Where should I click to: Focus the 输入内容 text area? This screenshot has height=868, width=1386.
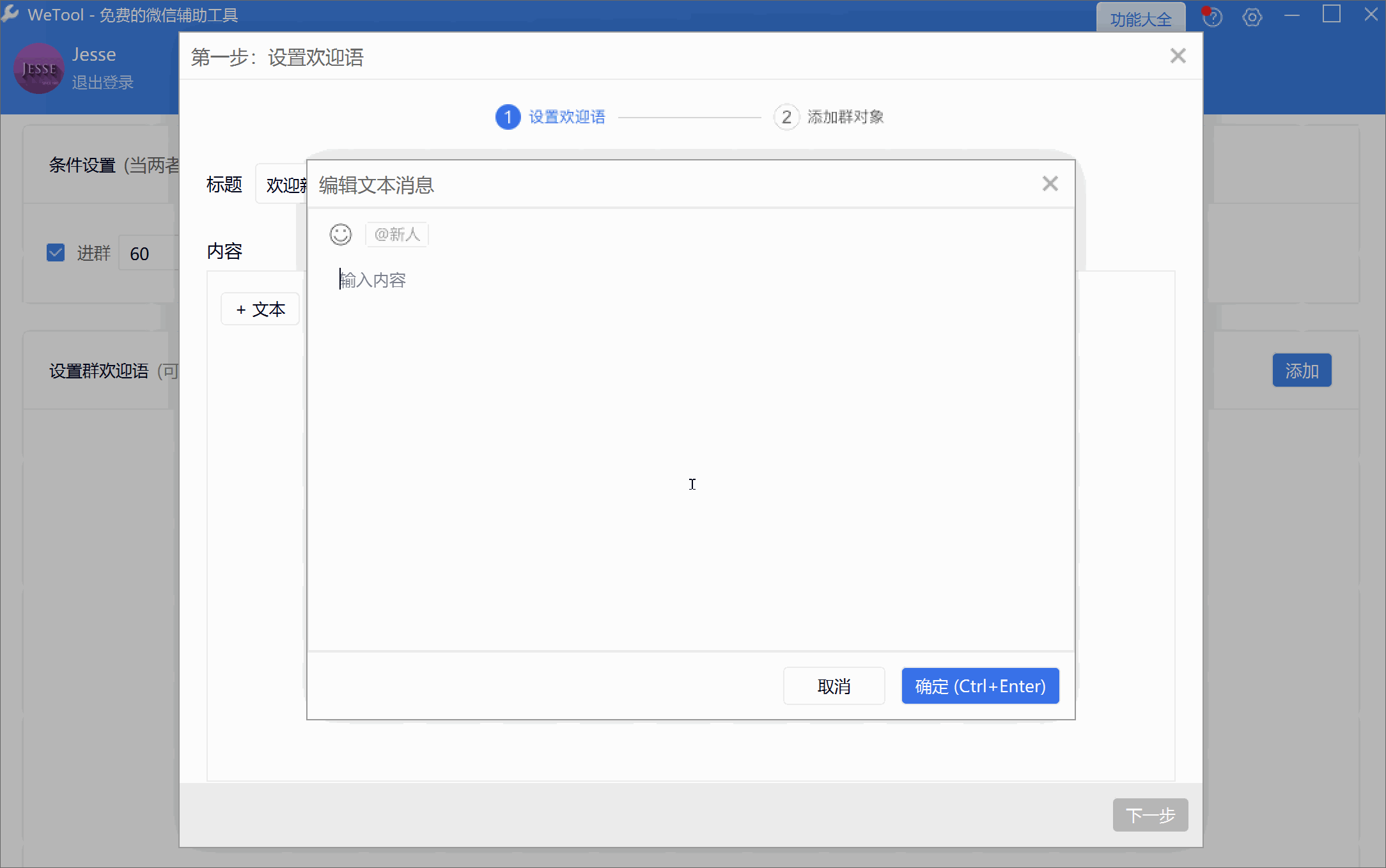(x=690, y=447)
